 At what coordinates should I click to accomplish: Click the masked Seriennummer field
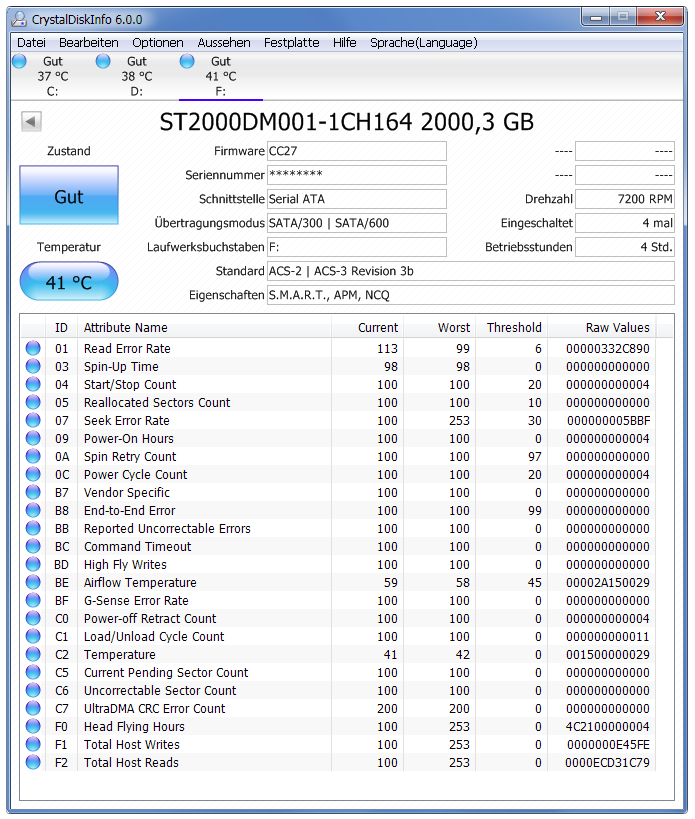coord(357,175)
